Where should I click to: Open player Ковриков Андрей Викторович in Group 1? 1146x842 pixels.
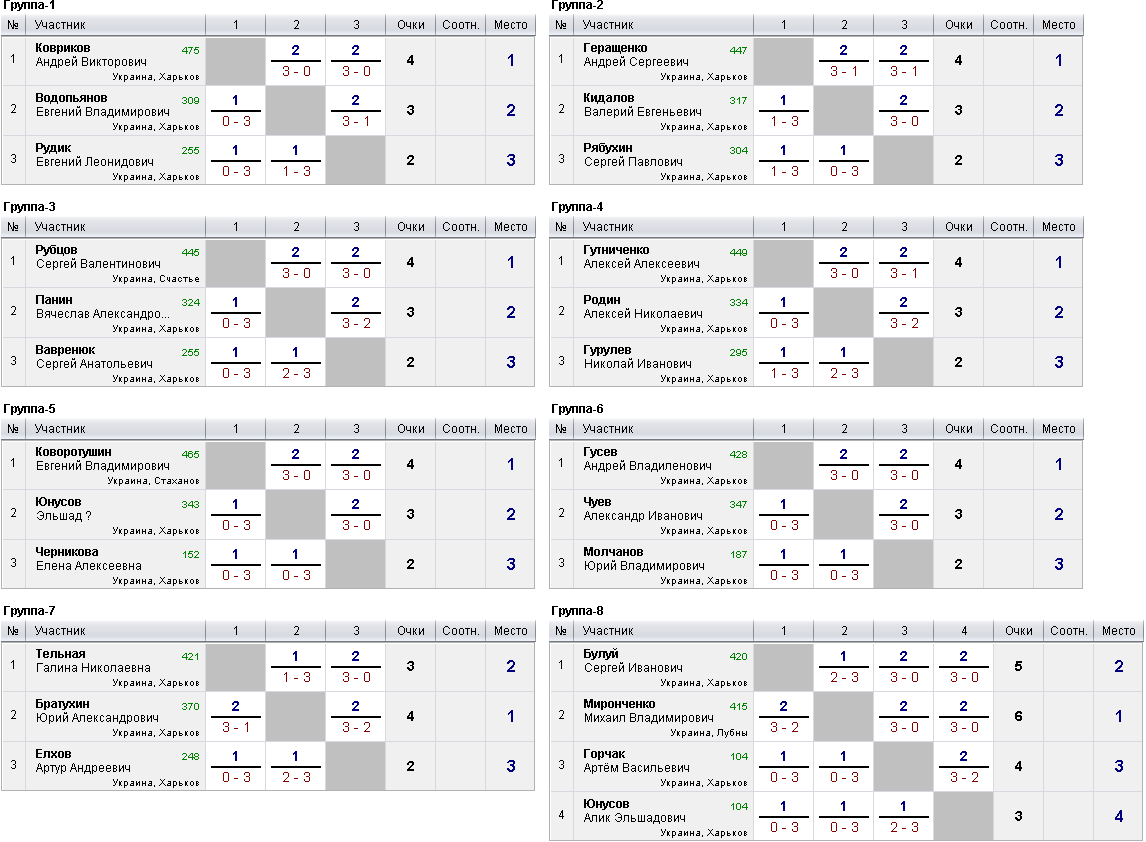tap(91, 55)
